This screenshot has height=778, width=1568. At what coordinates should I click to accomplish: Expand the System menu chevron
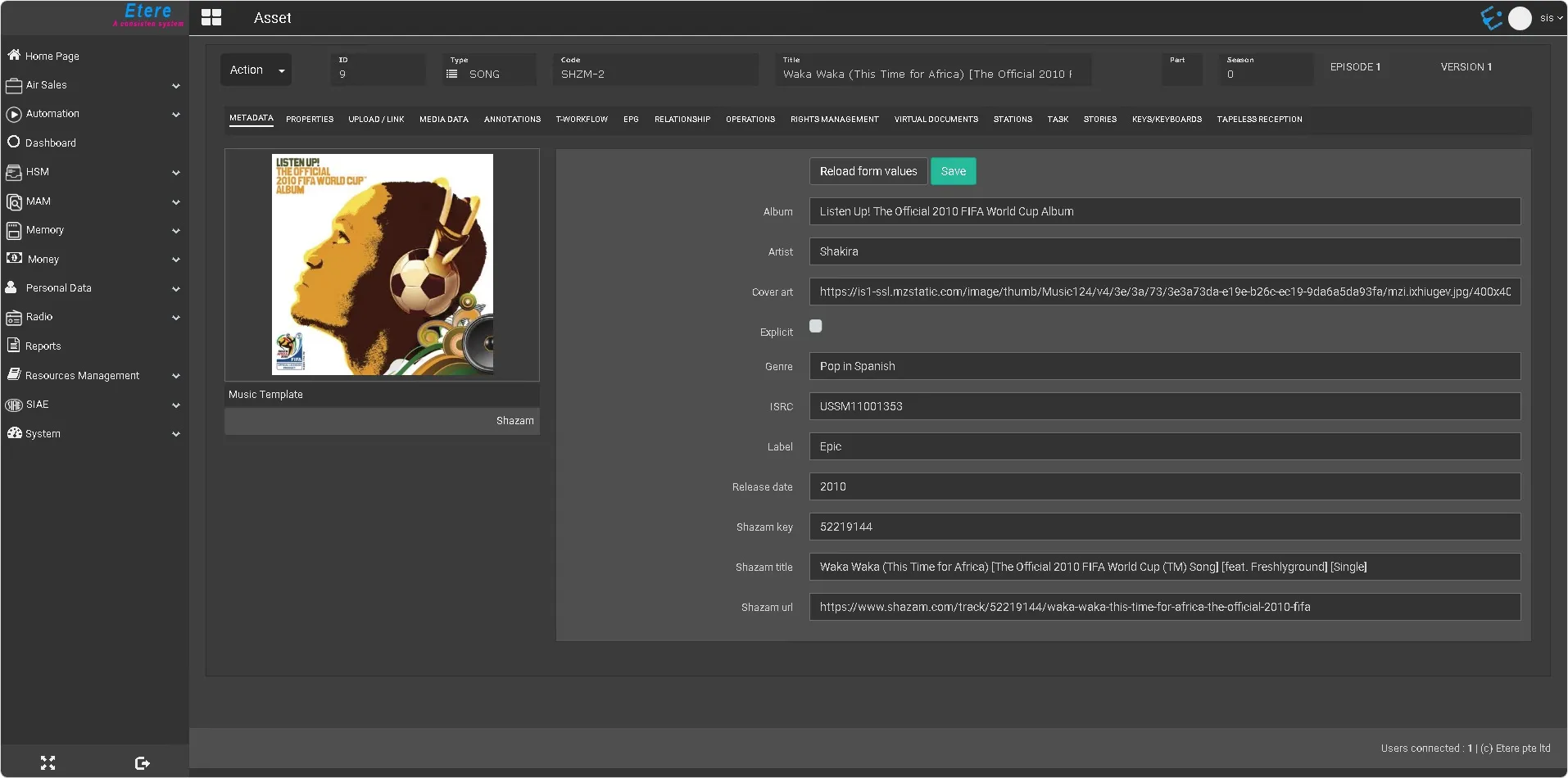coord(176,434)
